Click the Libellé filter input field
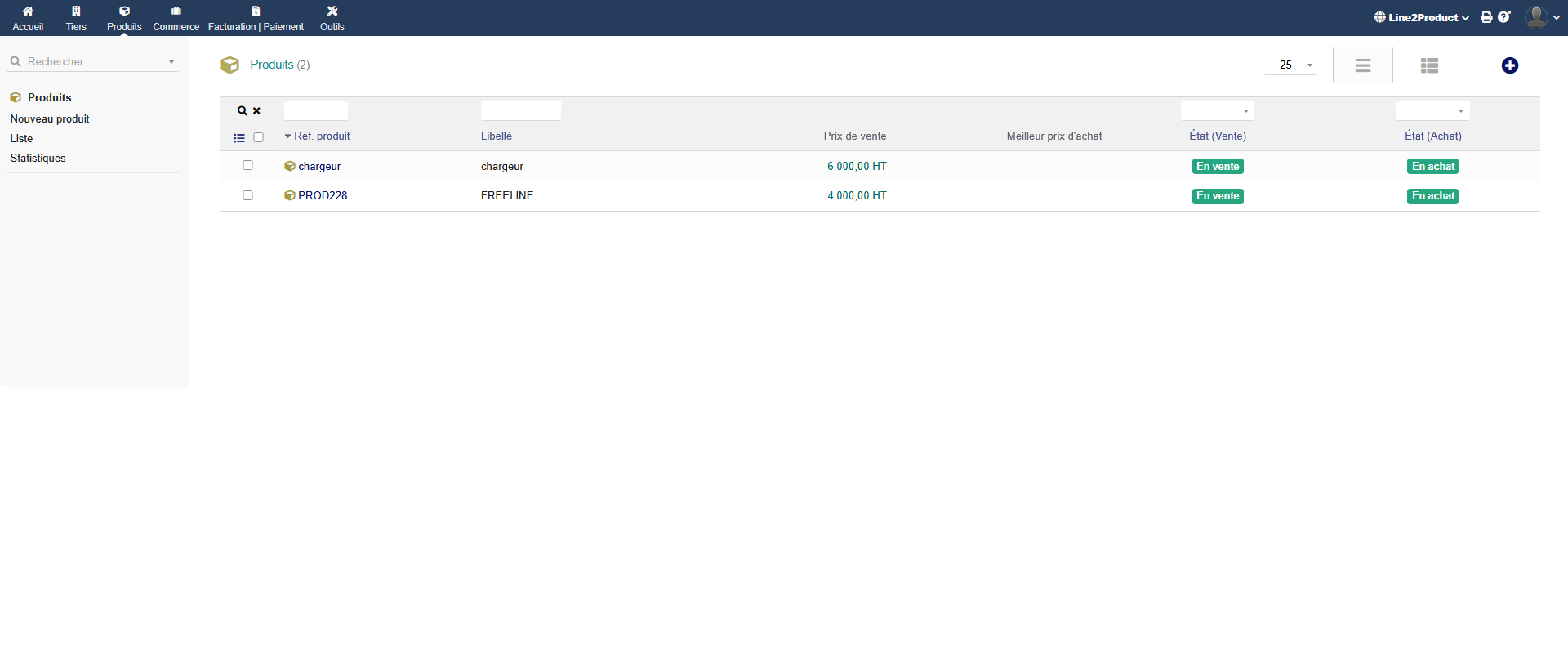Viewport: 1568px width, 657px height. coord(520,110)
